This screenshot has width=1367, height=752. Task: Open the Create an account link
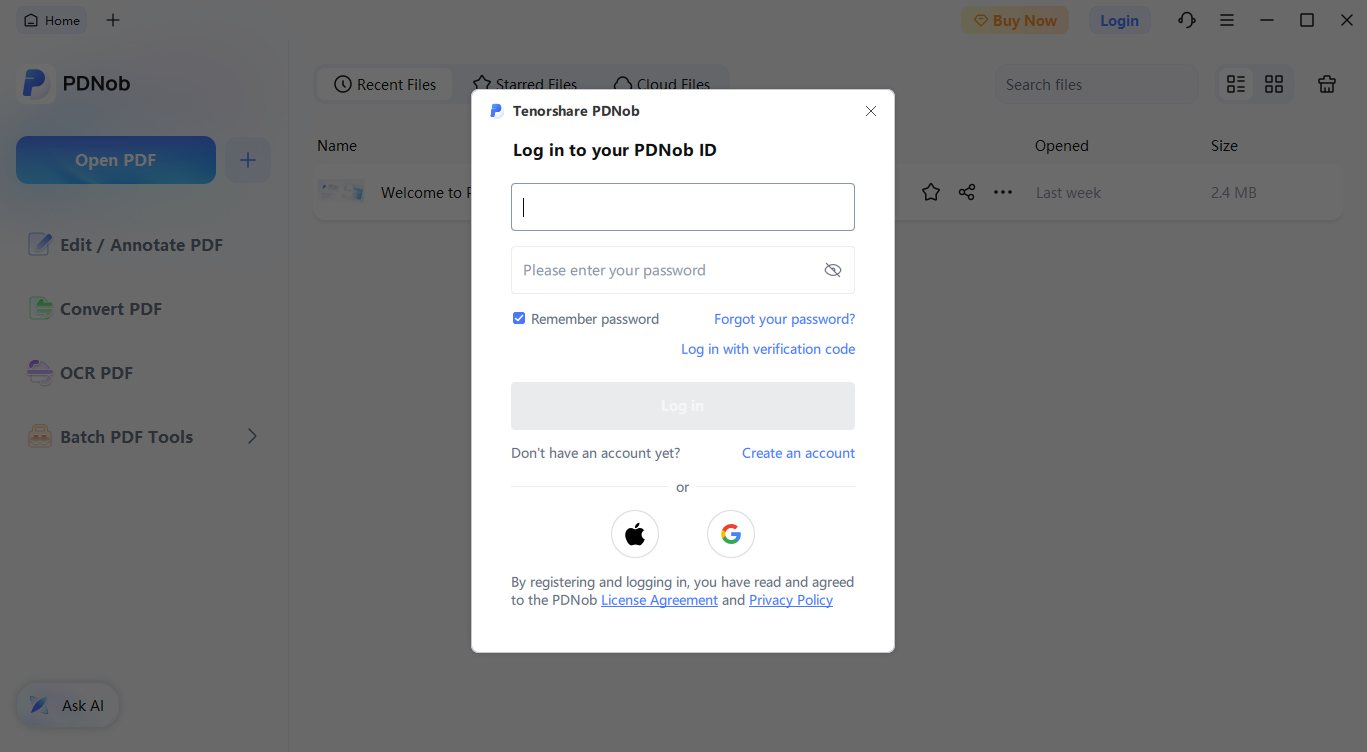(798, 453)
